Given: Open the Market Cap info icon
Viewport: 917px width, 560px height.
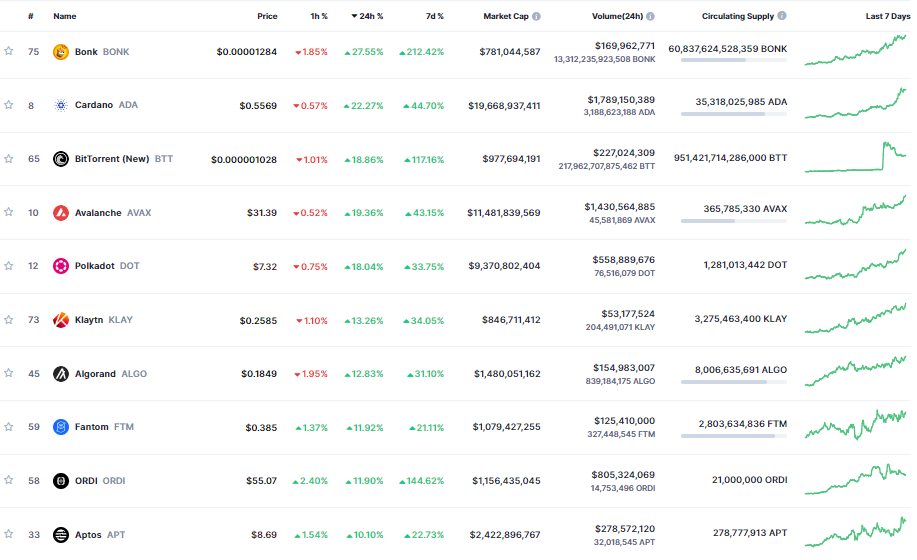Looking at the screenshot, I should [536, 17].
